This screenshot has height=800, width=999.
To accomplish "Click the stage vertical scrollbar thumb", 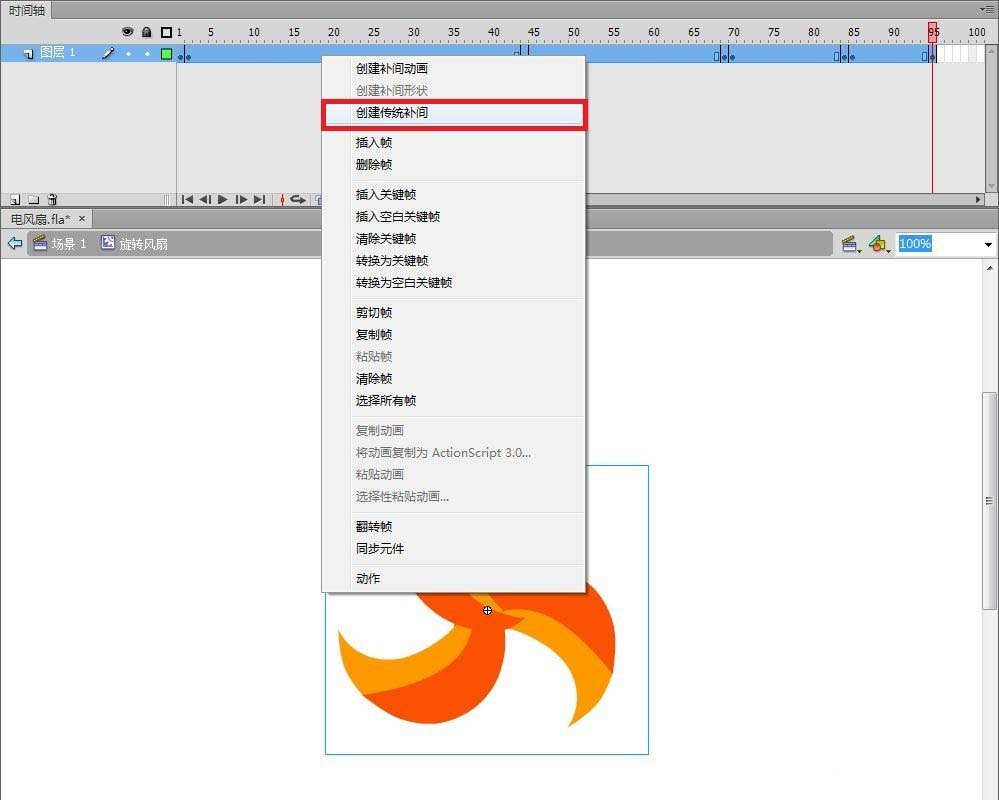I will (x=989, y=501).
